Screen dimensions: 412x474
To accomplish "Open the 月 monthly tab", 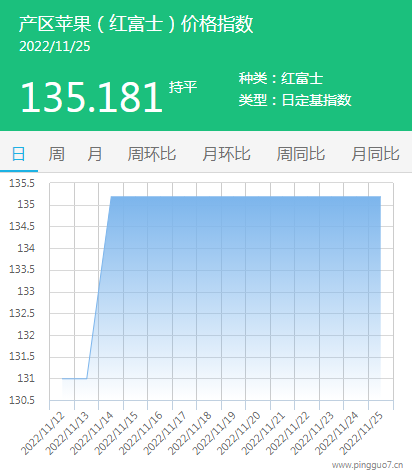I will tap(95, 154).
